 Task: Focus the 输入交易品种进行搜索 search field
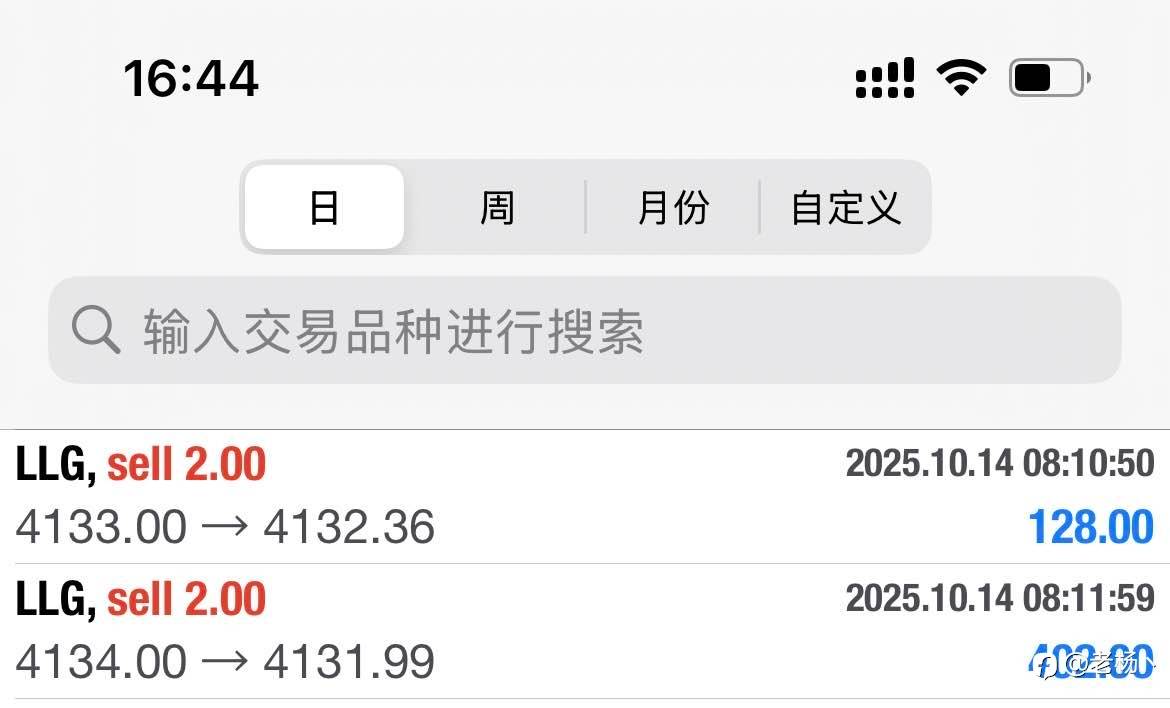pyautogui.click(x=600, y=330)
